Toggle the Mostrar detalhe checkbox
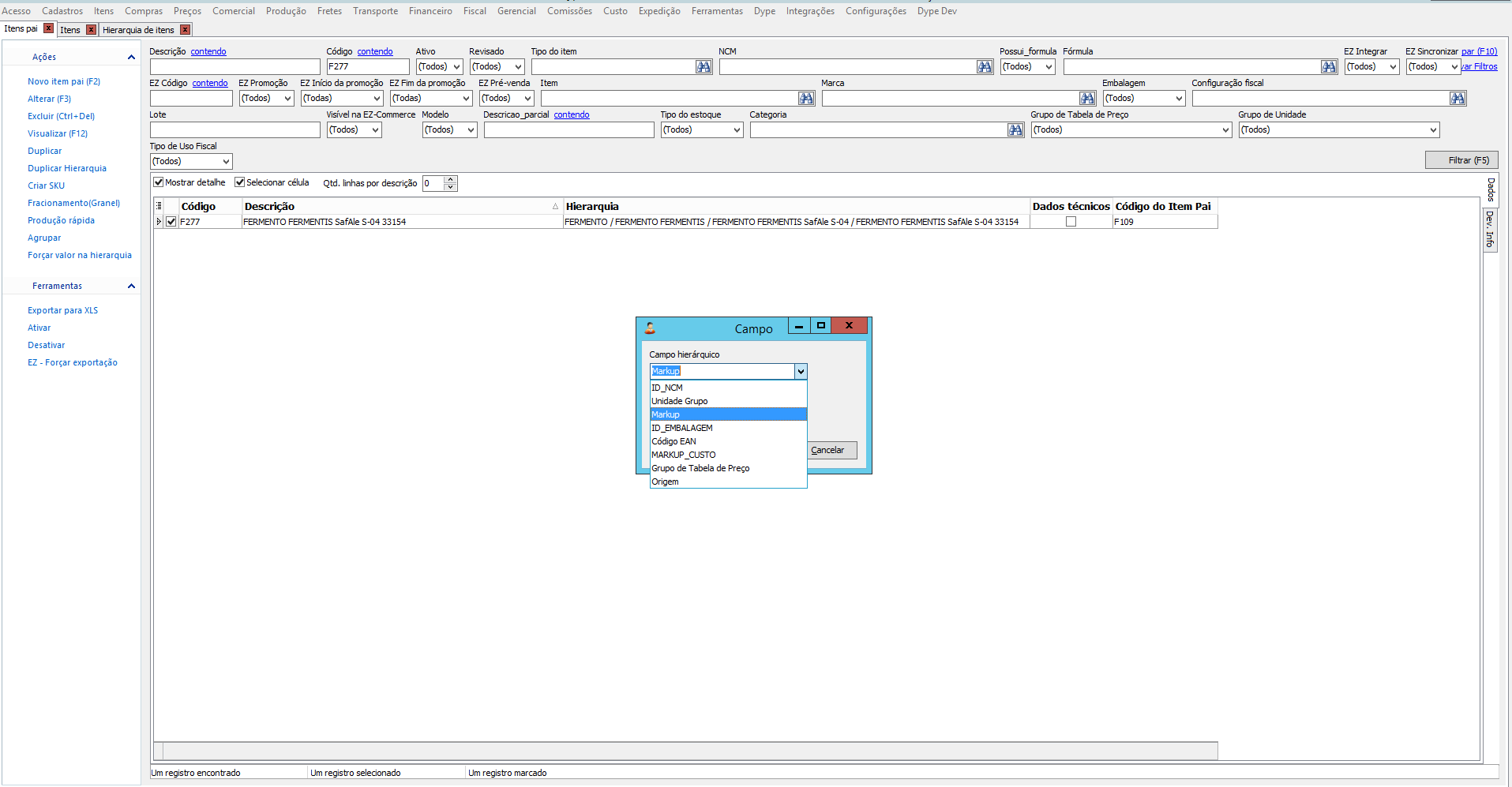Image resolution: width=1512 pixels, height=787 pixels. [x=158, y=182]
